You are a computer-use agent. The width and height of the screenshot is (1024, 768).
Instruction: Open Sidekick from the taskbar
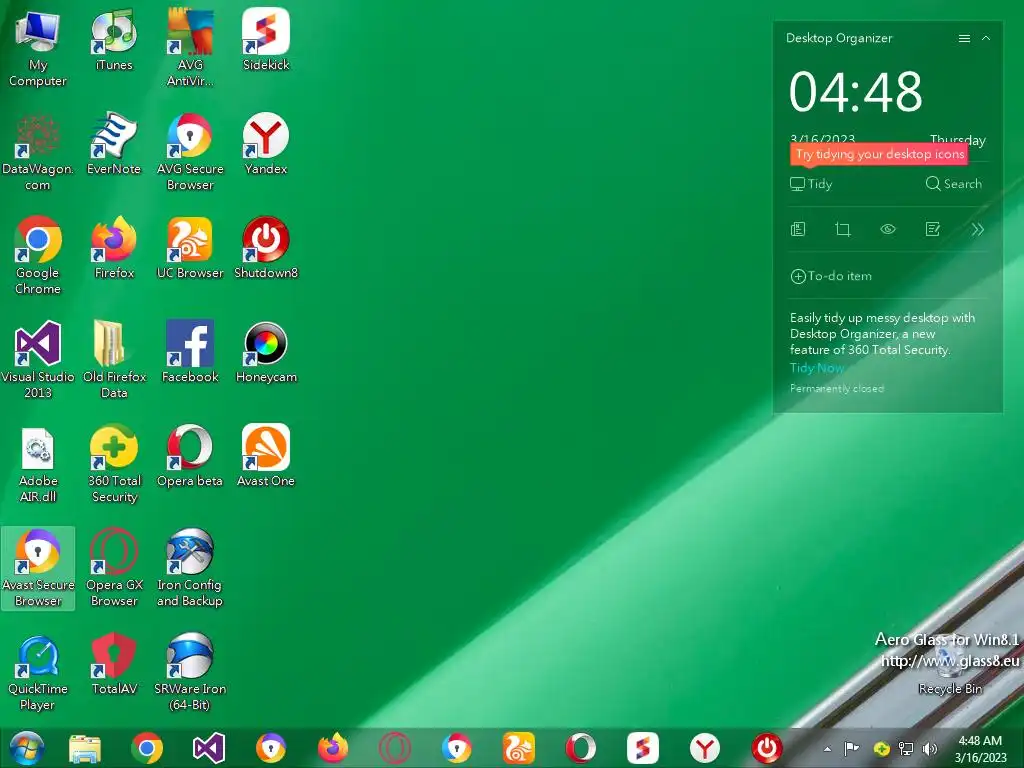[x=643, y=748]
